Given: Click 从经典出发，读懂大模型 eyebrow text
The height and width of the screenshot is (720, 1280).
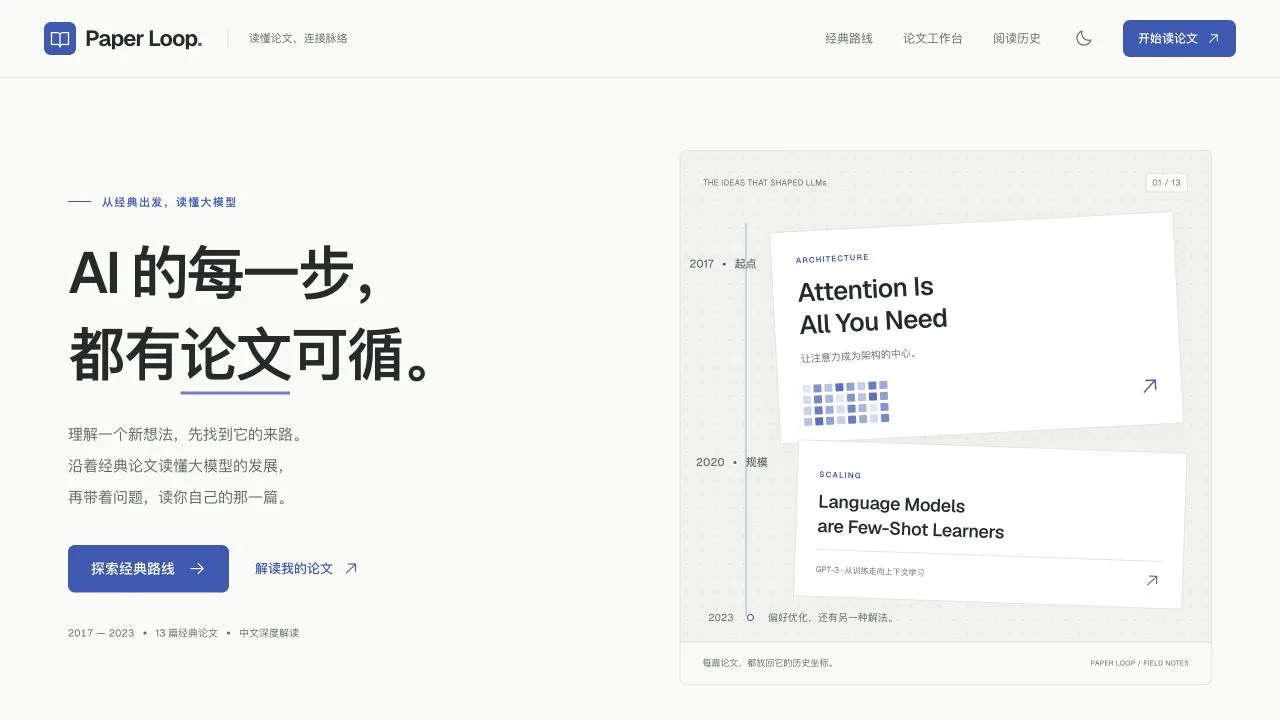Looking at the screenshot, I should pos(169,202).
